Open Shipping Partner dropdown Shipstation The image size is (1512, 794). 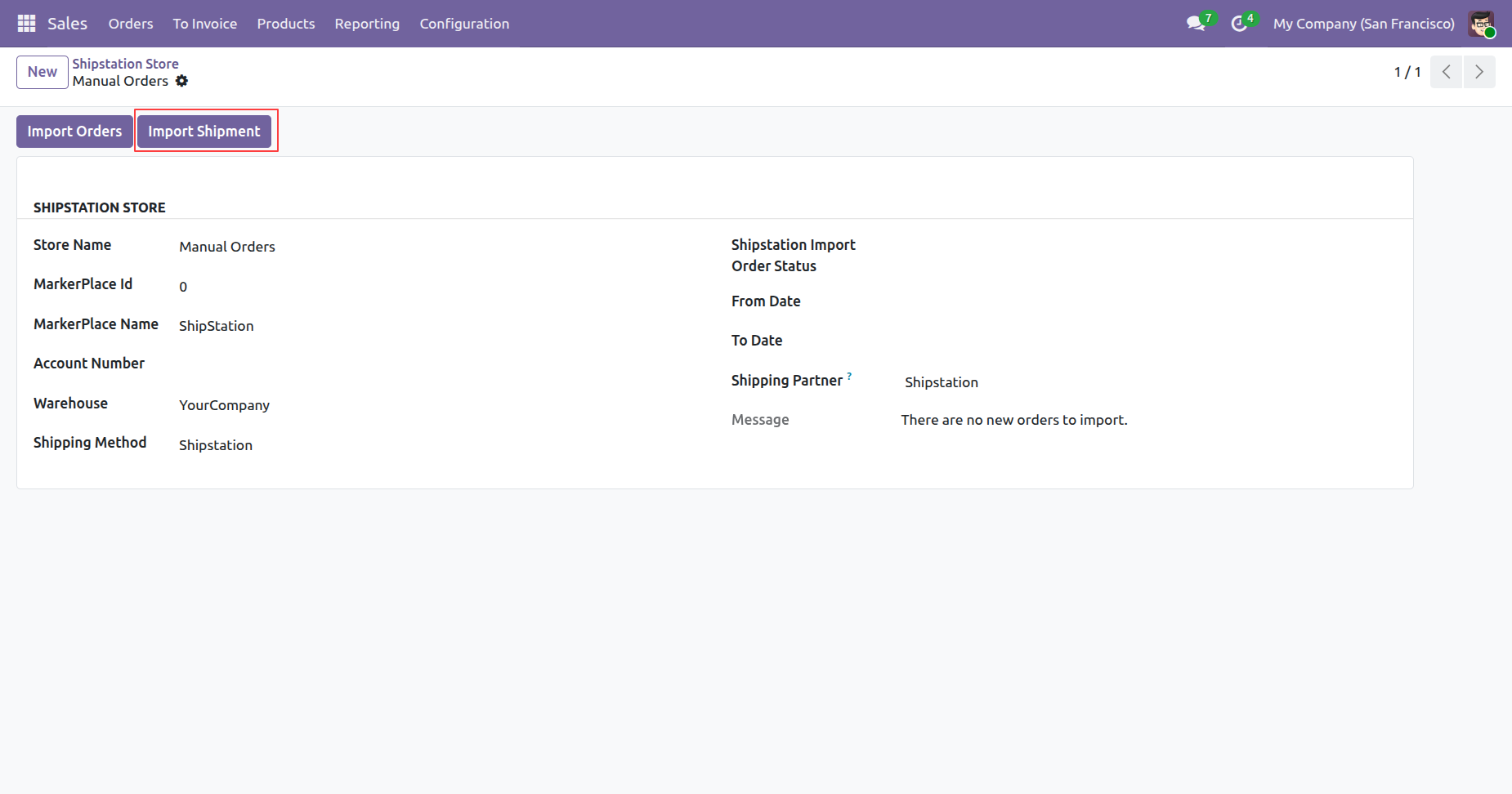pyautogui.click(x=1148, y=382)
